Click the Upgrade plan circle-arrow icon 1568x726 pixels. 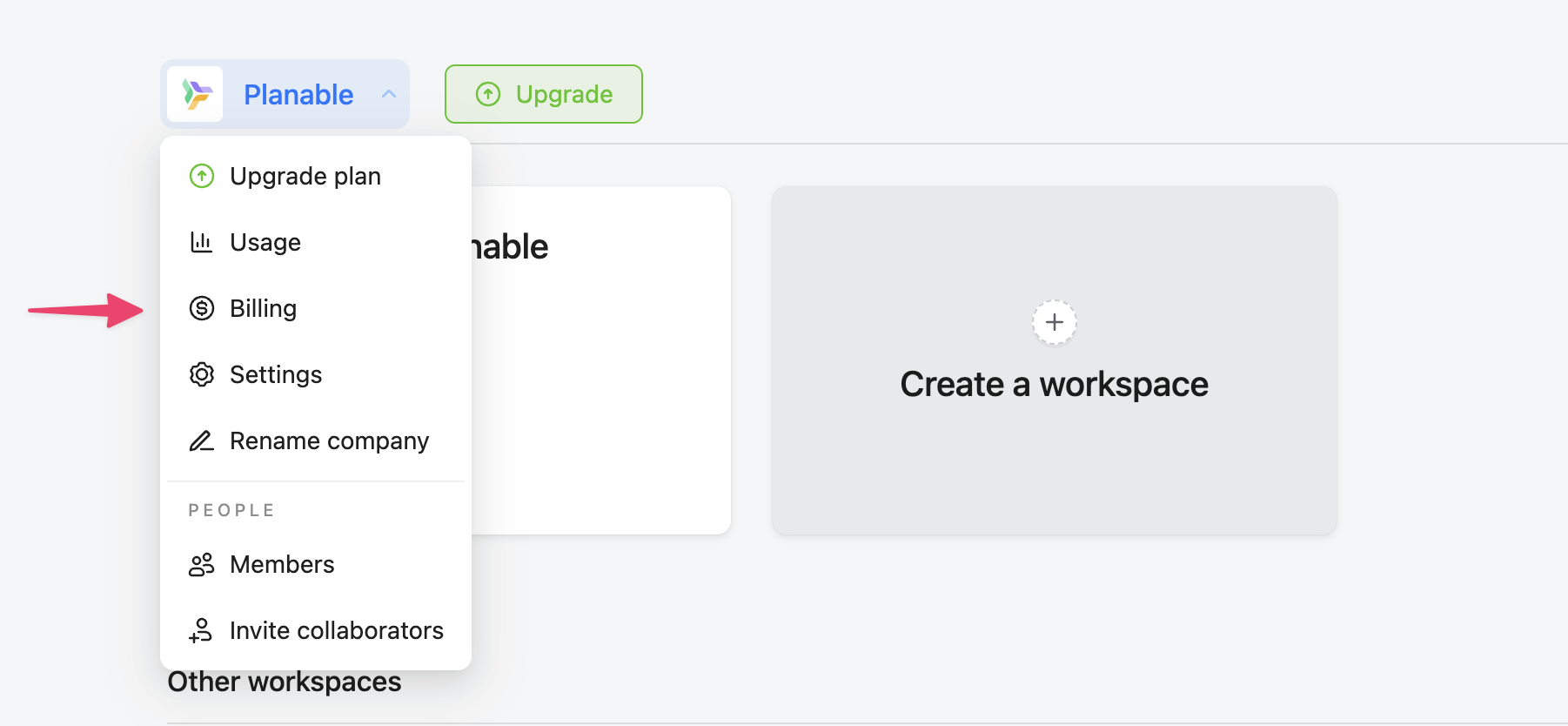pyautogui.click(x=202, y=177)
